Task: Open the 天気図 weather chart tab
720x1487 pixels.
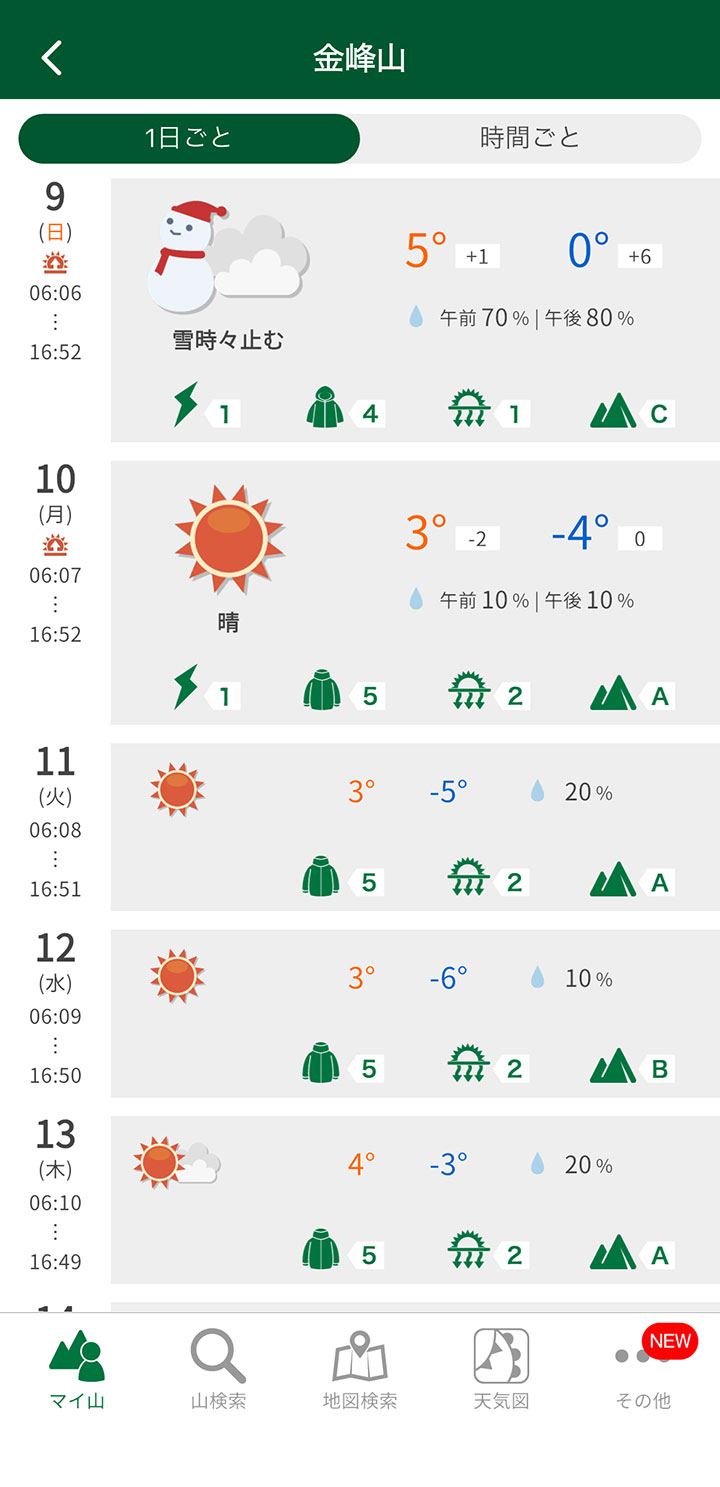Action: coord(501,1368)
